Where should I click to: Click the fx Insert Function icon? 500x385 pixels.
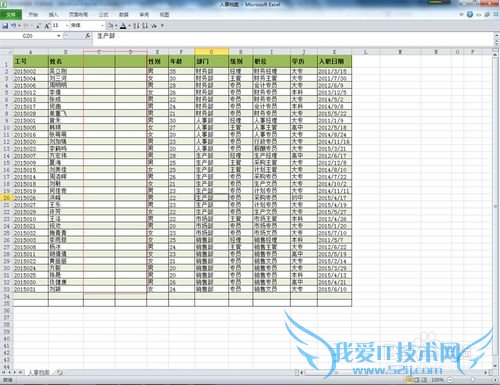coord(88,35)
